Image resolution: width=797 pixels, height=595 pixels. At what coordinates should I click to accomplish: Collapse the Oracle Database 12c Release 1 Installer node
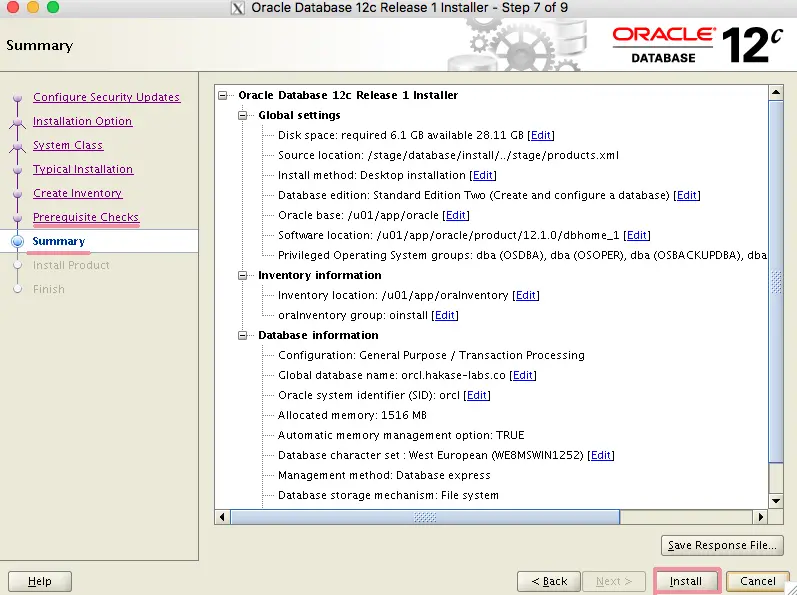[x=222, y=96]
